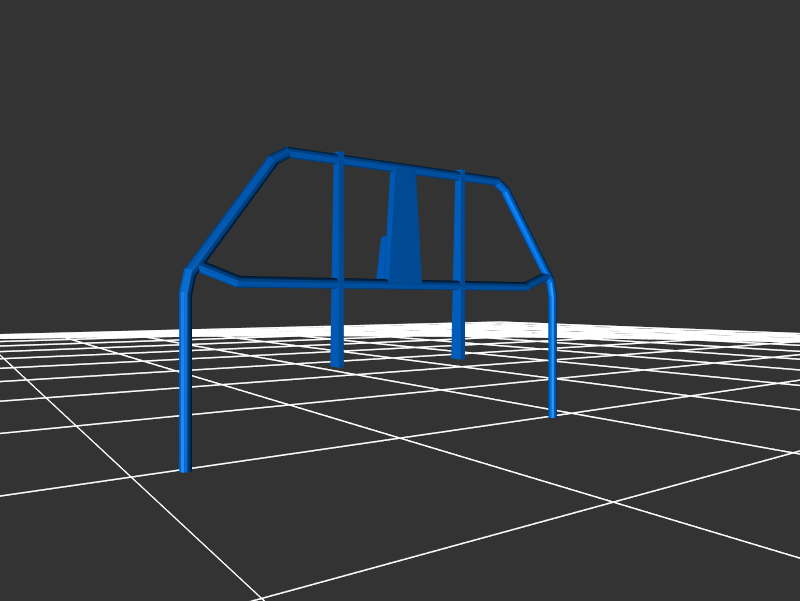Viewport: 800px width, 601px height.
Task: Select base of the inner right post
Action: (458, 354)
